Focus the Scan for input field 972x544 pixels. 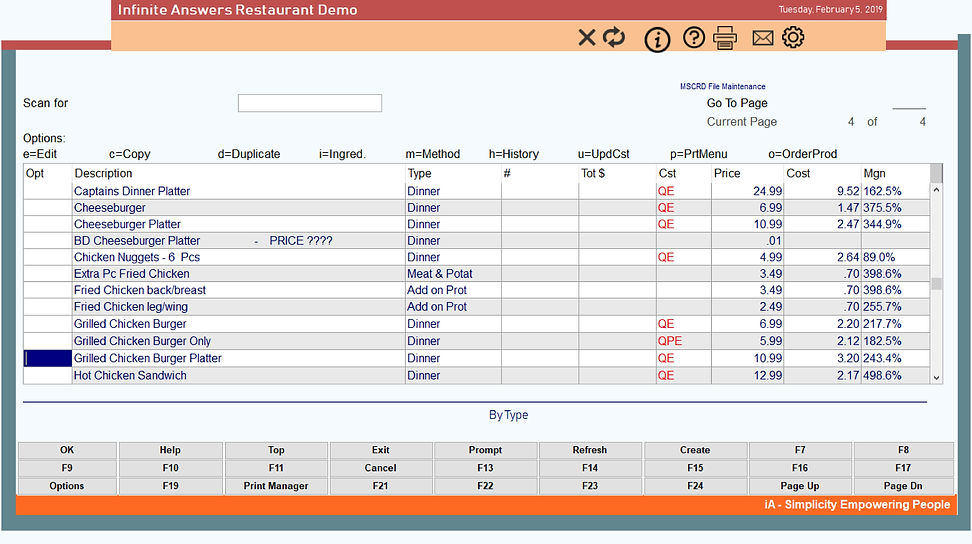coord(309,103)
